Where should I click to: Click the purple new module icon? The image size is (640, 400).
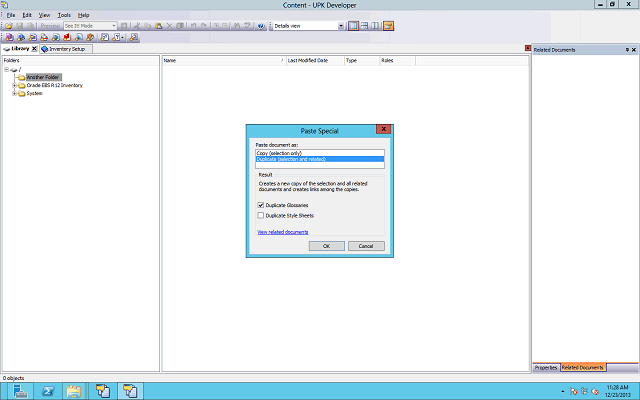9,37
